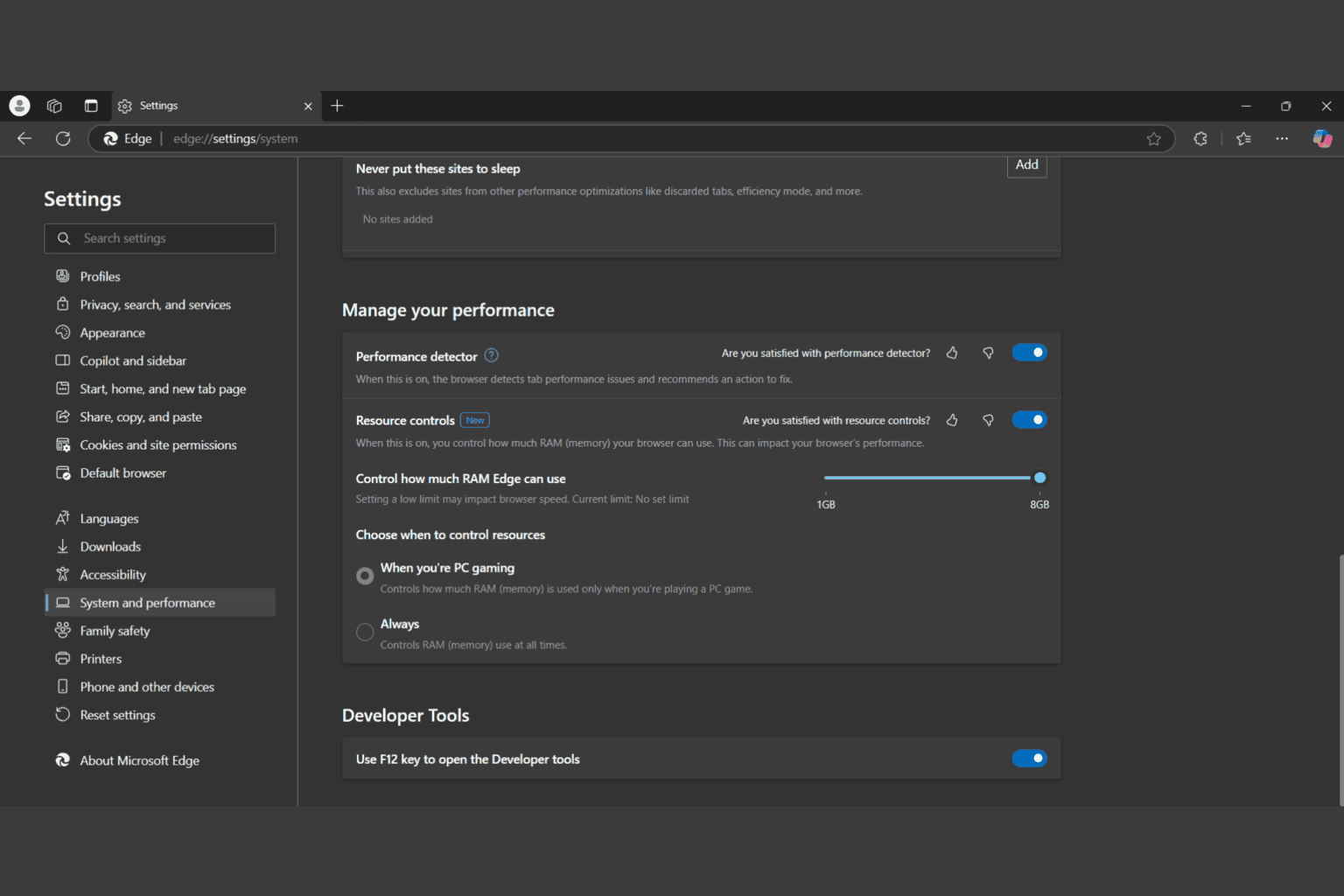
Task: Select When you're PC gaming radio button
Action: [x=365, y=576]
